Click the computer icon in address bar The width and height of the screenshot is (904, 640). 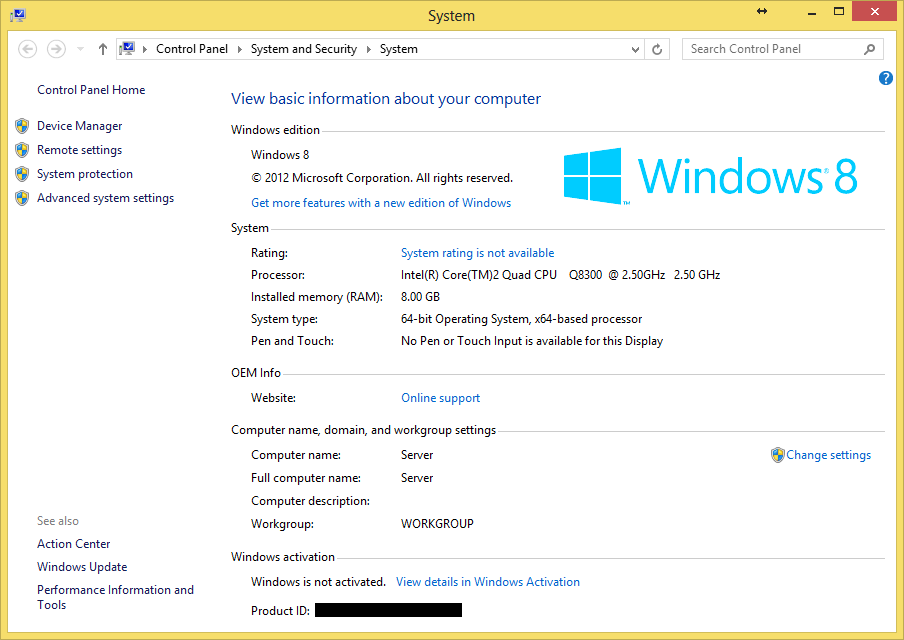127,48
